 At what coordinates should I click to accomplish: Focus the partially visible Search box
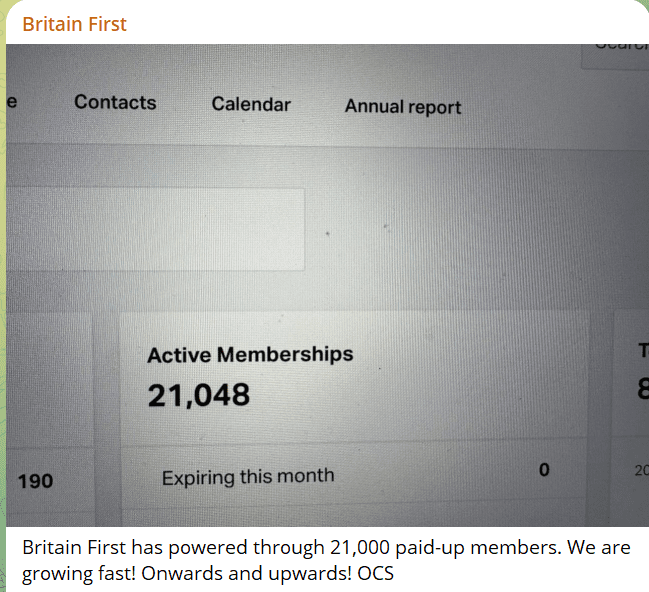click(616, 52)
